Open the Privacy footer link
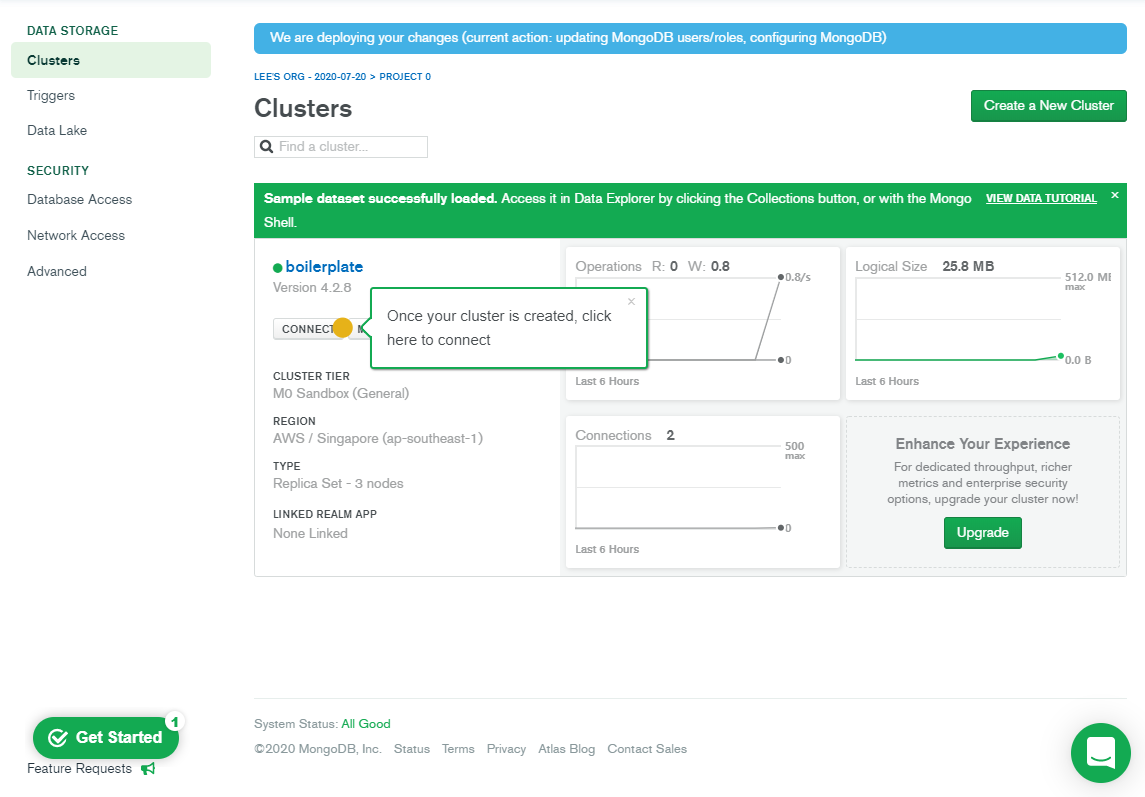This screenshot has height=797, width=1145. click(506, 749)
